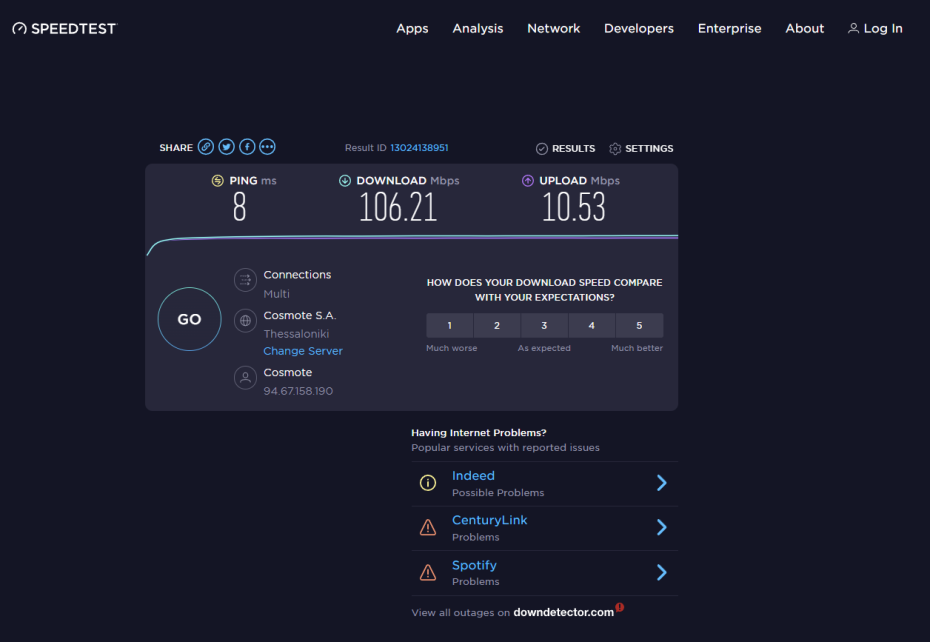Image resolution: width=930 pixels, height=642 pixels.
Task: Open the Developers menu
Action: [639, 28]
